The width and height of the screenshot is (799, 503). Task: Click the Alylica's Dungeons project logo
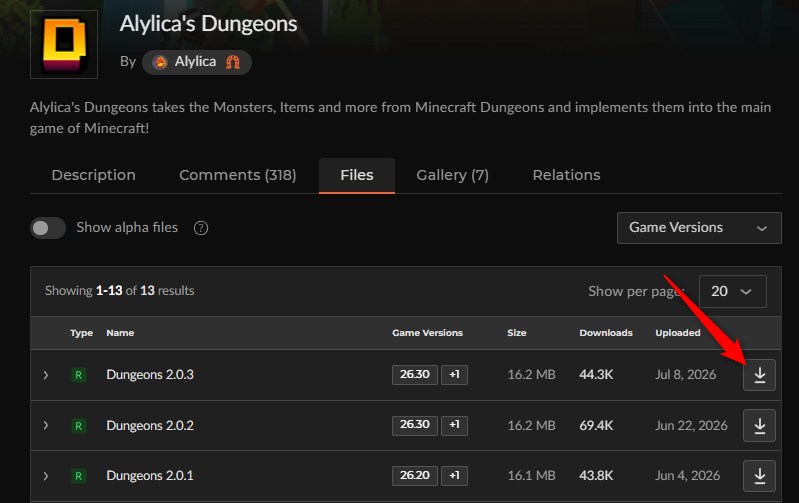pos(64,44)
